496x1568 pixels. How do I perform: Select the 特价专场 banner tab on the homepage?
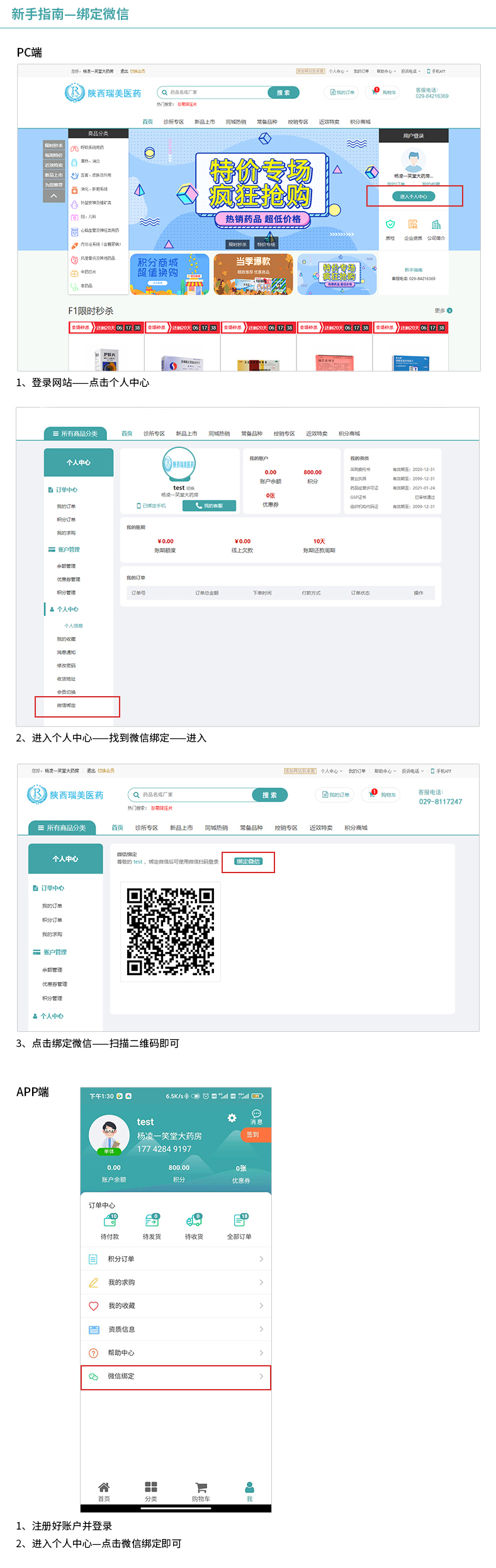[266, 244]
